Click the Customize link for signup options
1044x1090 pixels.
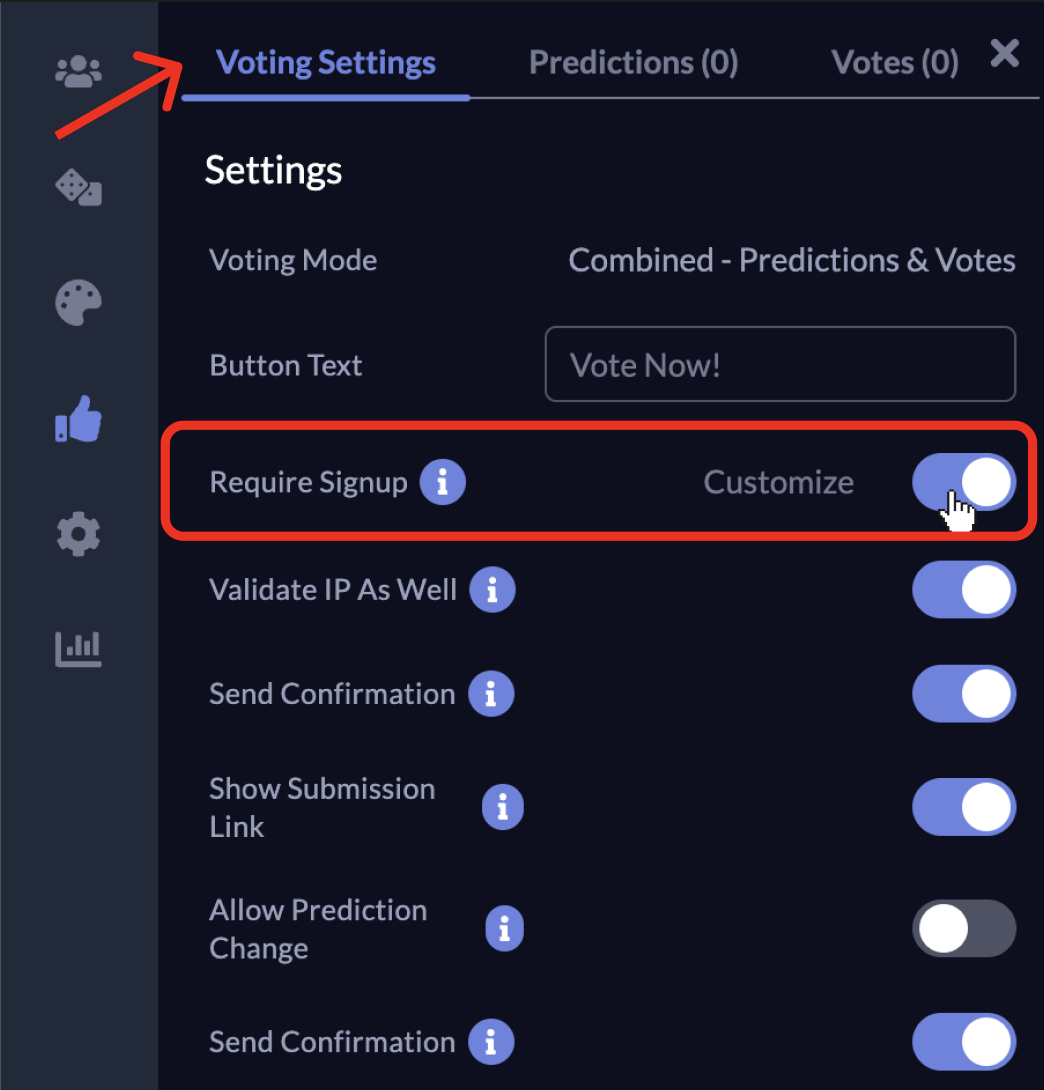pos(779,482)
